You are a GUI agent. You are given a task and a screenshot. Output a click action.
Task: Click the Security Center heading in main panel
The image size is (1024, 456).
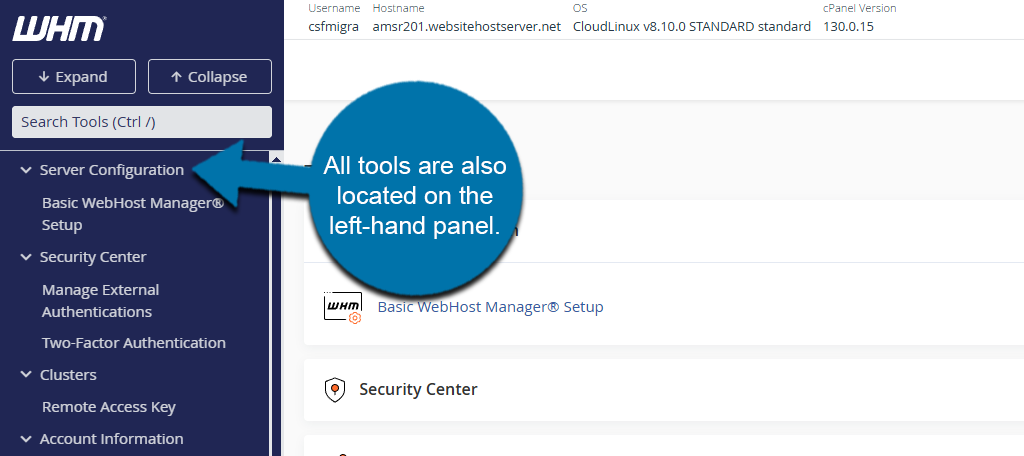[418, 390]
